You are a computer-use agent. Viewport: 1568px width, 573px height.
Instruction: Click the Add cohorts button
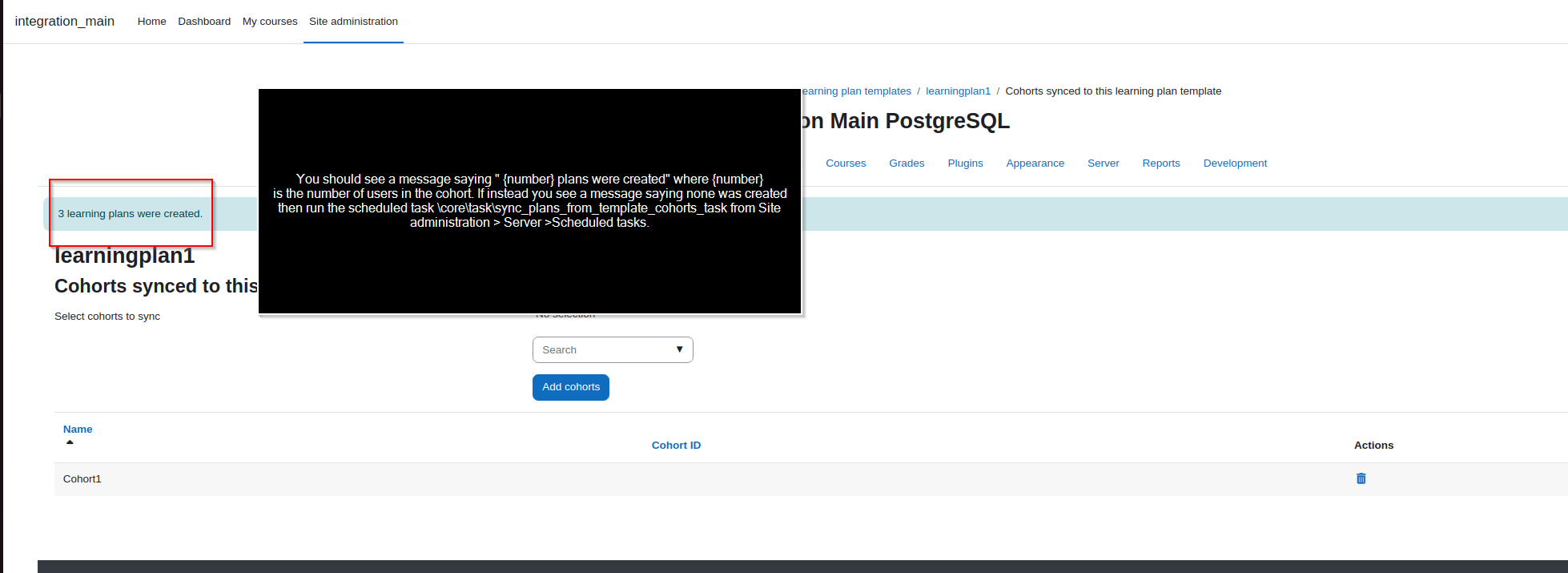[571, 387]
